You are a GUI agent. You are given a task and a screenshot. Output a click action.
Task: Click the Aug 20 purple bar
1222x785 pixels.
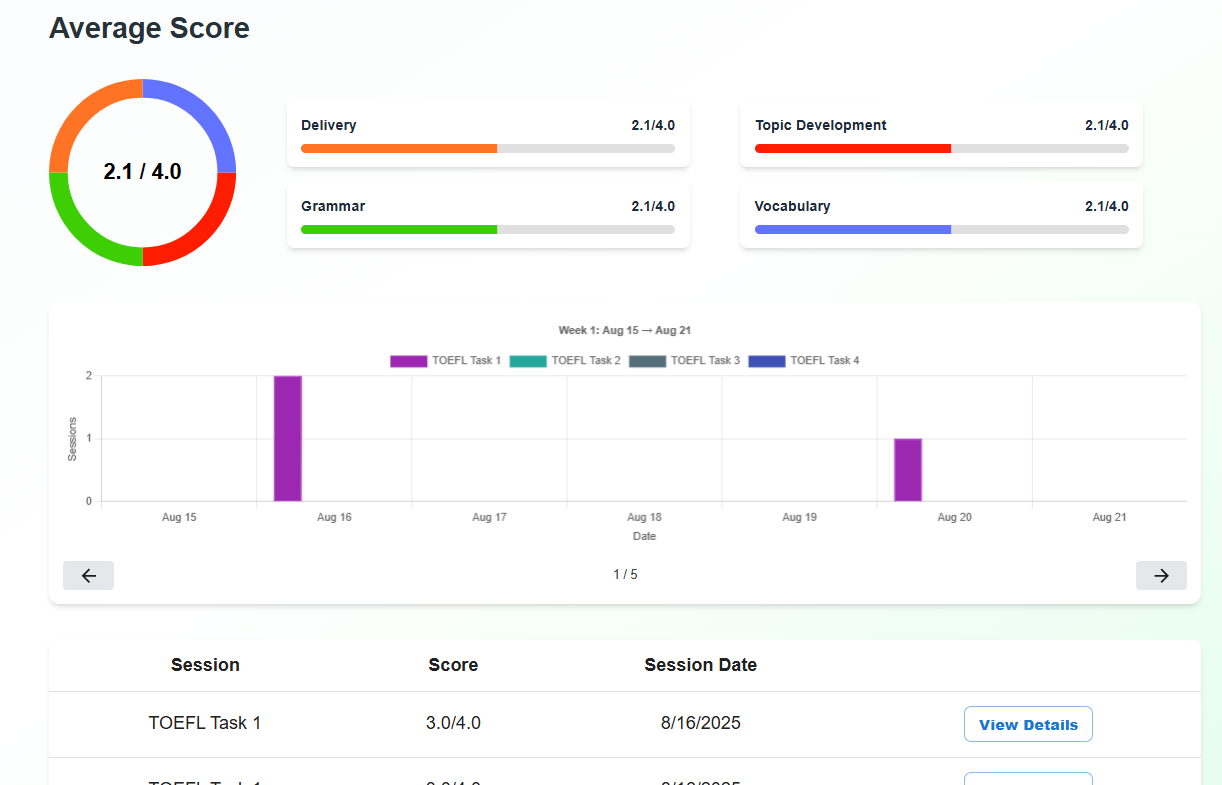pyautogui.click(x=908, y=470)
